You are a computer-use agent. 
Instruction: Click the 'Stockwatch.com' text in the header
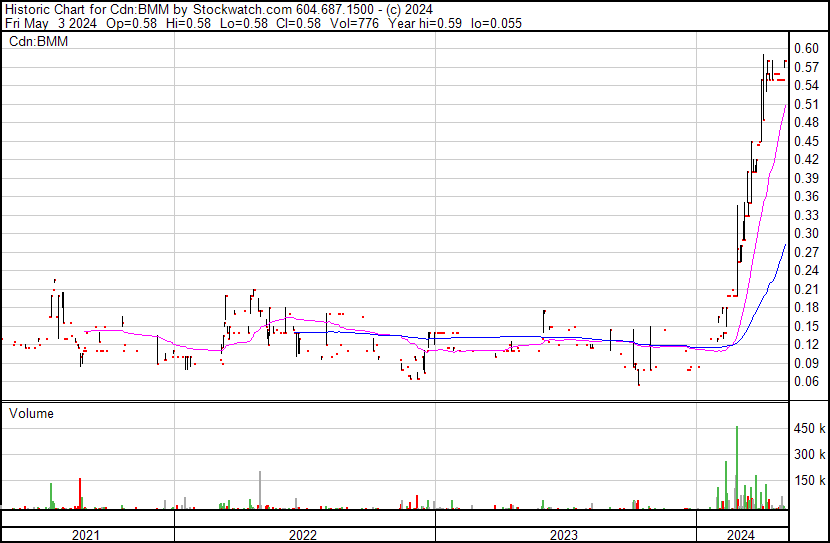(242, 9)
